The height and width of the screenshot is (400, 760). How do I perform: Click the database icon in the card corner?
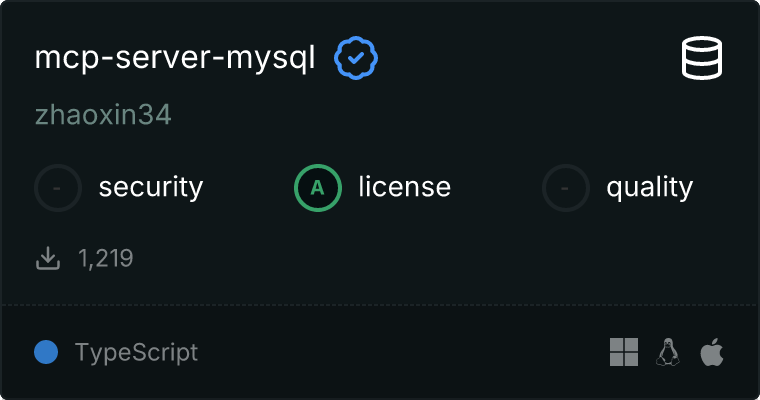704,59
